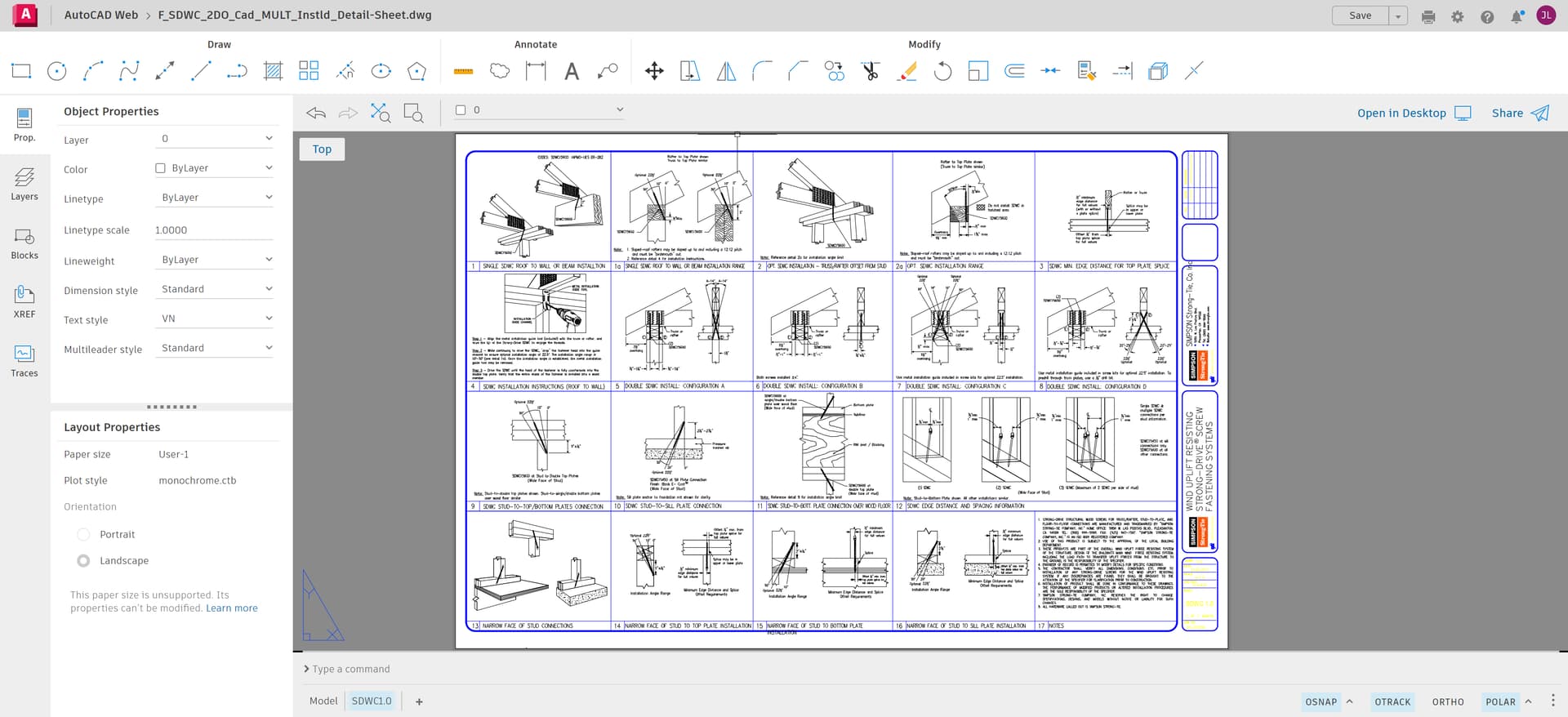Viewport: 1568px width, 717px height.
Task: Activate the Move tool
Action: (x=654, y=71)
